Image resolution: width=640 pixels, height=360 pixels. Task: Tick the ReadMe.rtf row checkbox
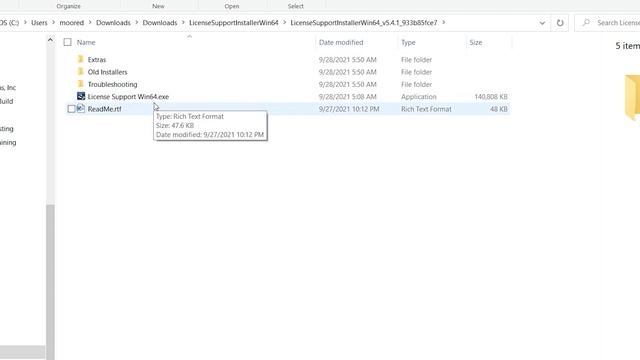click(71, 109)
